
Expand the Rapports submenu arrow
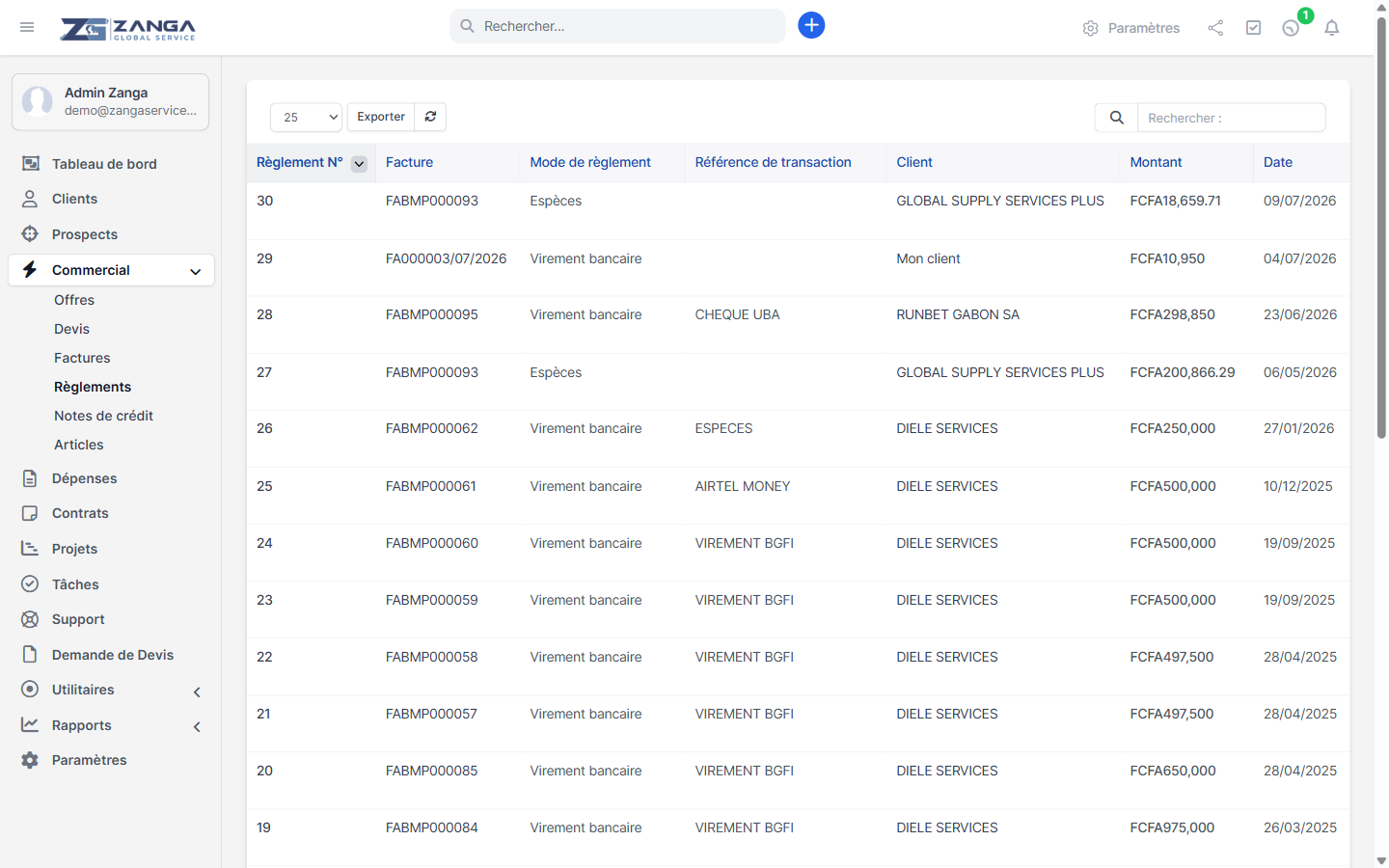197,727
